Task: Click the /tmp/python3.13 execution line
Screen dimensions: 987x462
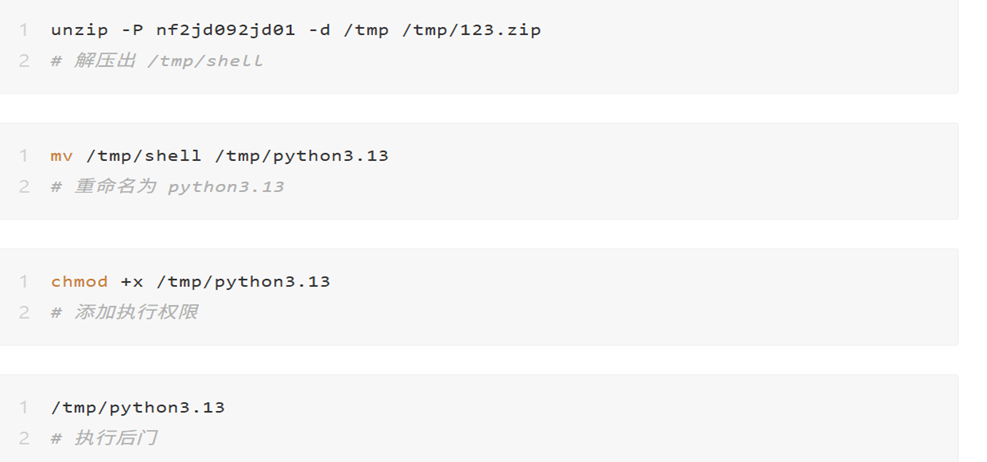Action: coord(138,408)
